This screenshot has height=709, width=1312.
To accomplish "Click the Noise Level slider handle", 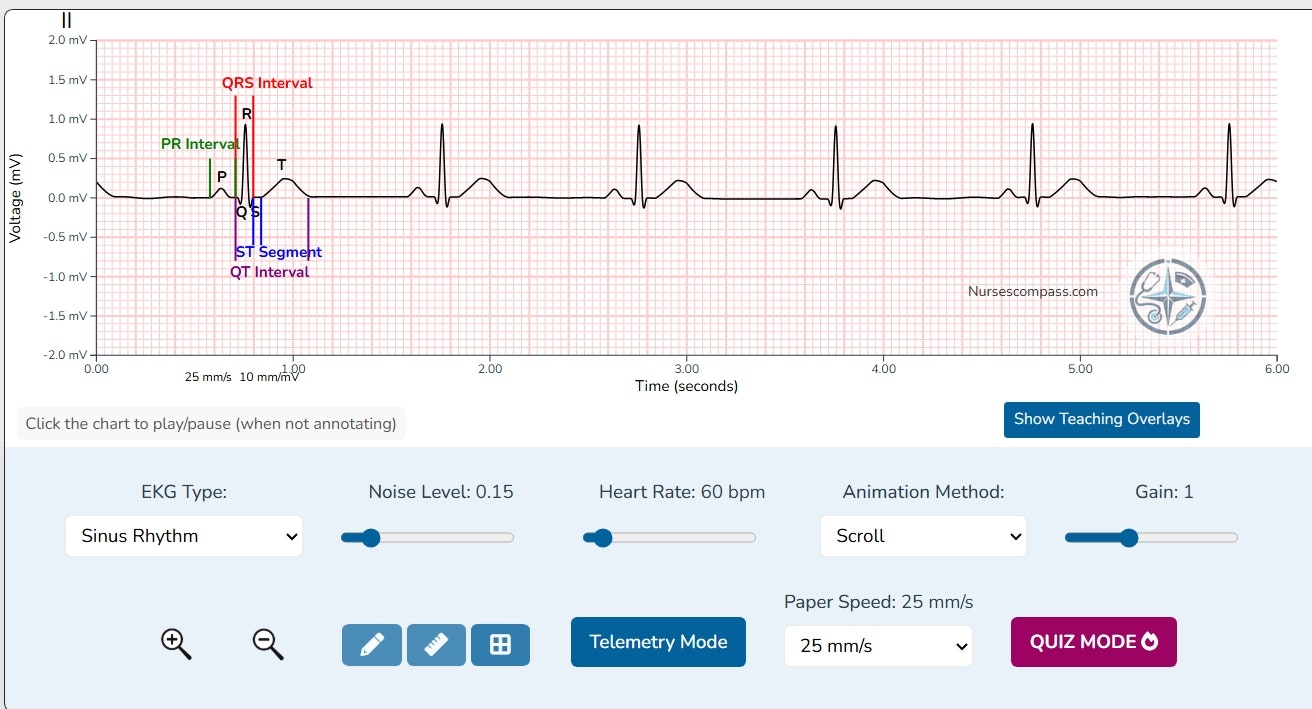I will pyautogui.click(x=371, y=537).
